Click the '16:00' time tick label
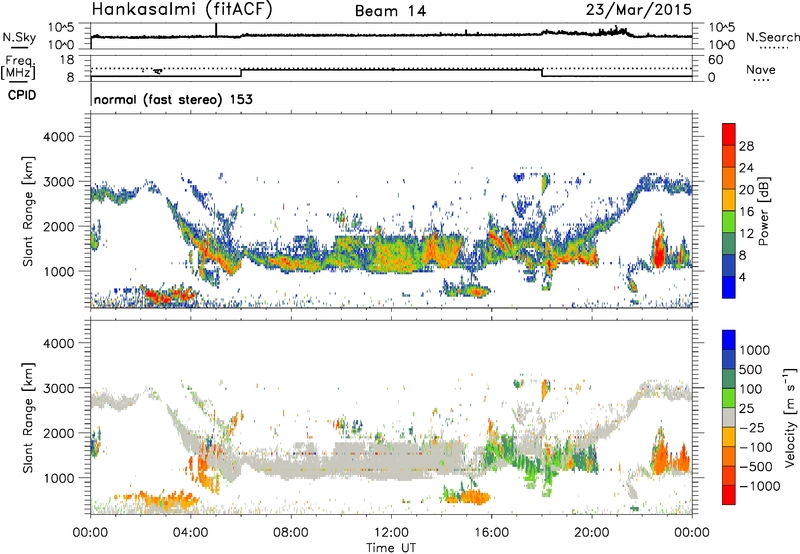 (x=491, y=533)
